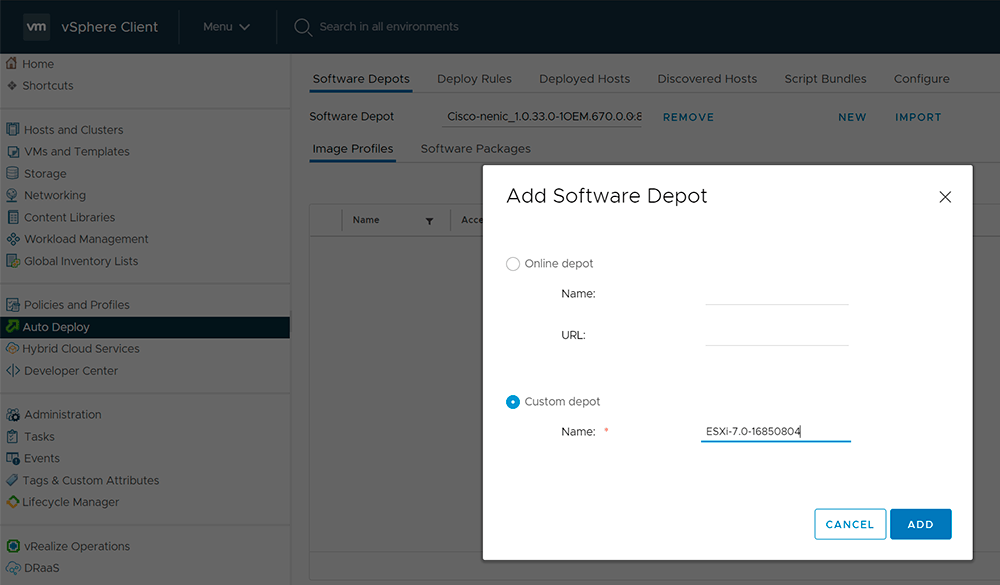Click the Custom depot Name field

click(775, 432)
